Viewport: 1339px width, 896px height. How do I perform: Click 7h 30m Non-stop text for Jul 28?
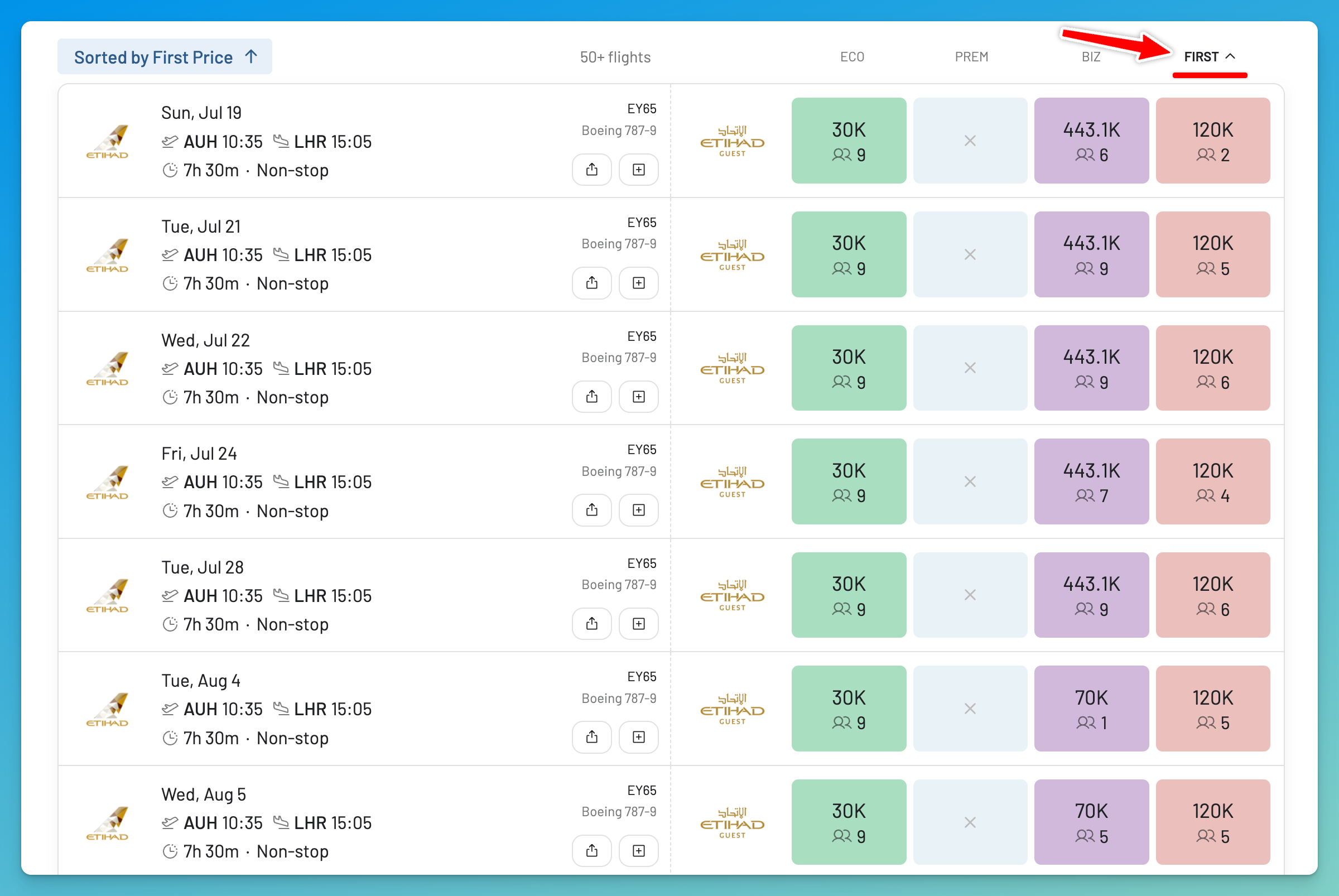pos(256,624)
